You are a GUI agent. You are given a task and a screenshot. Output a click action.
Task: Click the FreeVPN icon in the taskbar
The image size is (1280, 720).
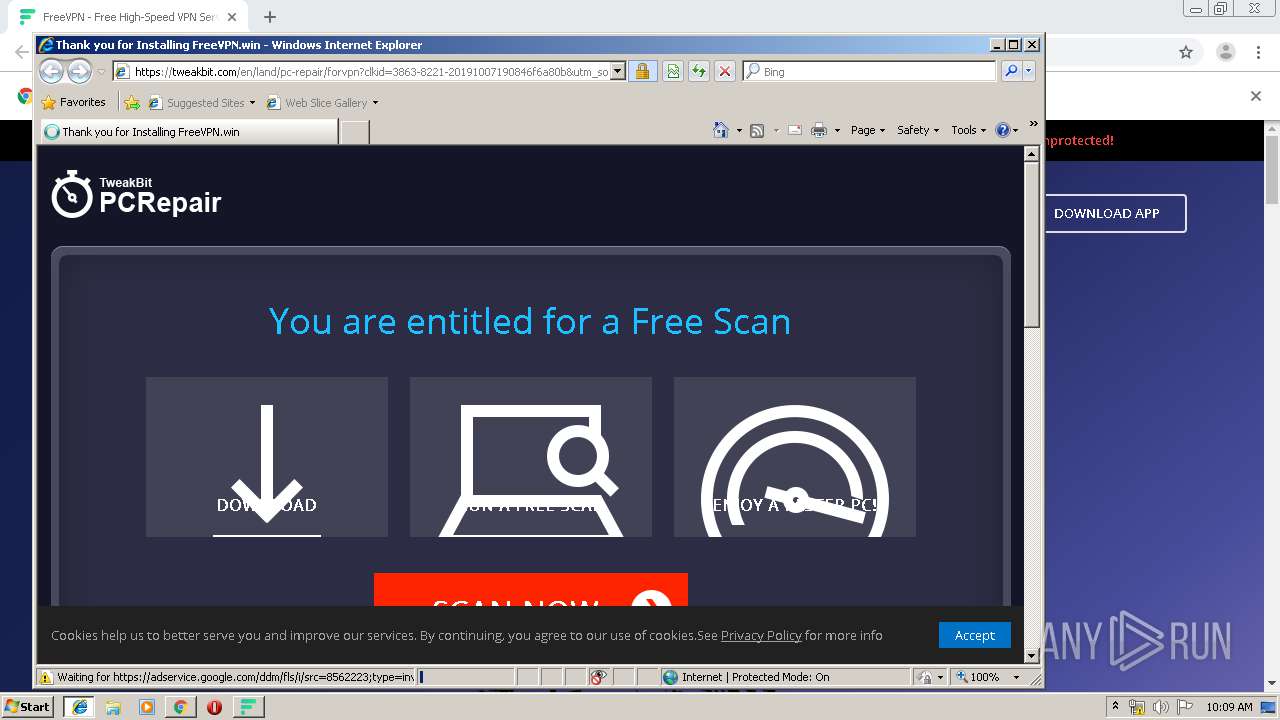(249, 707)
